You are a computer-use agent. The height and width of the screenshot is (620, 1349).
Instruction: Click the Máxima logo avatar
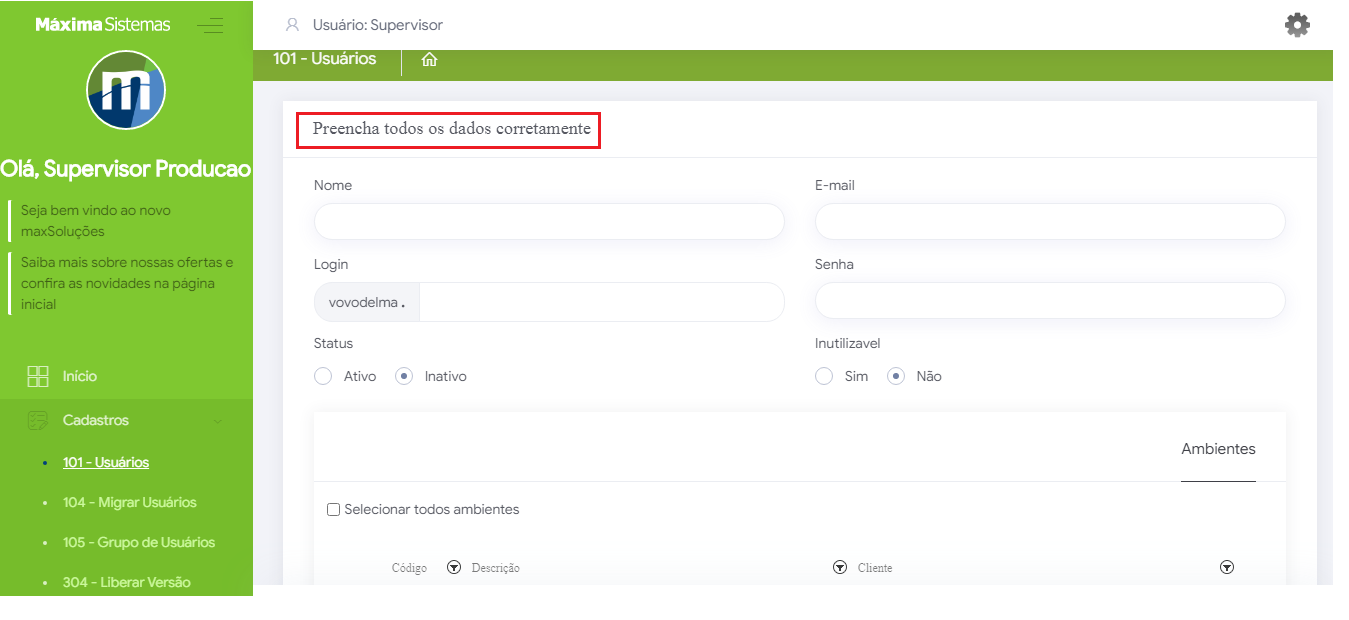[x=126, y=90]
